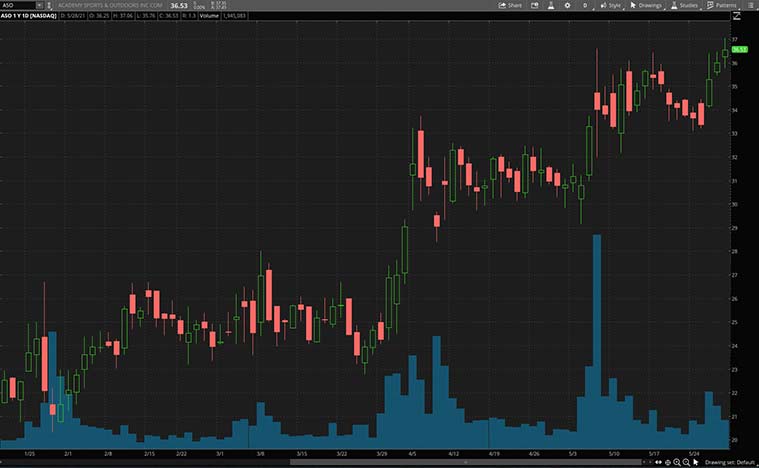
Task: Click the tallest volume bar near 5/10
Action: [x=597, y=341]
